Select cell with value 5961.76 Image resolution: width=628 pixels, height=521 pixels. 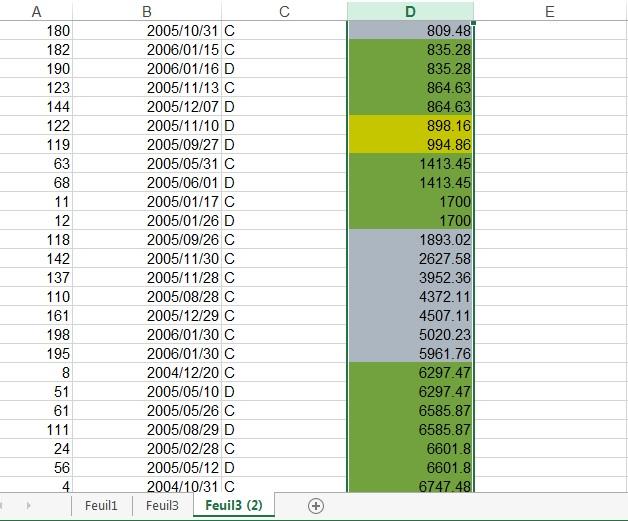[x=410, y=354]
